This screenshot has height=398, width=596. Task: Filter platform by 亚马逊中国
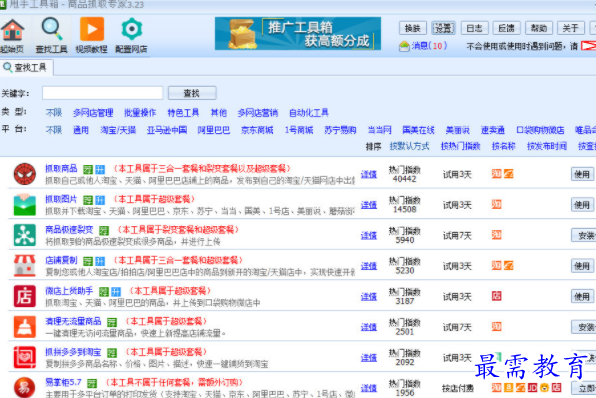(166, 130)
